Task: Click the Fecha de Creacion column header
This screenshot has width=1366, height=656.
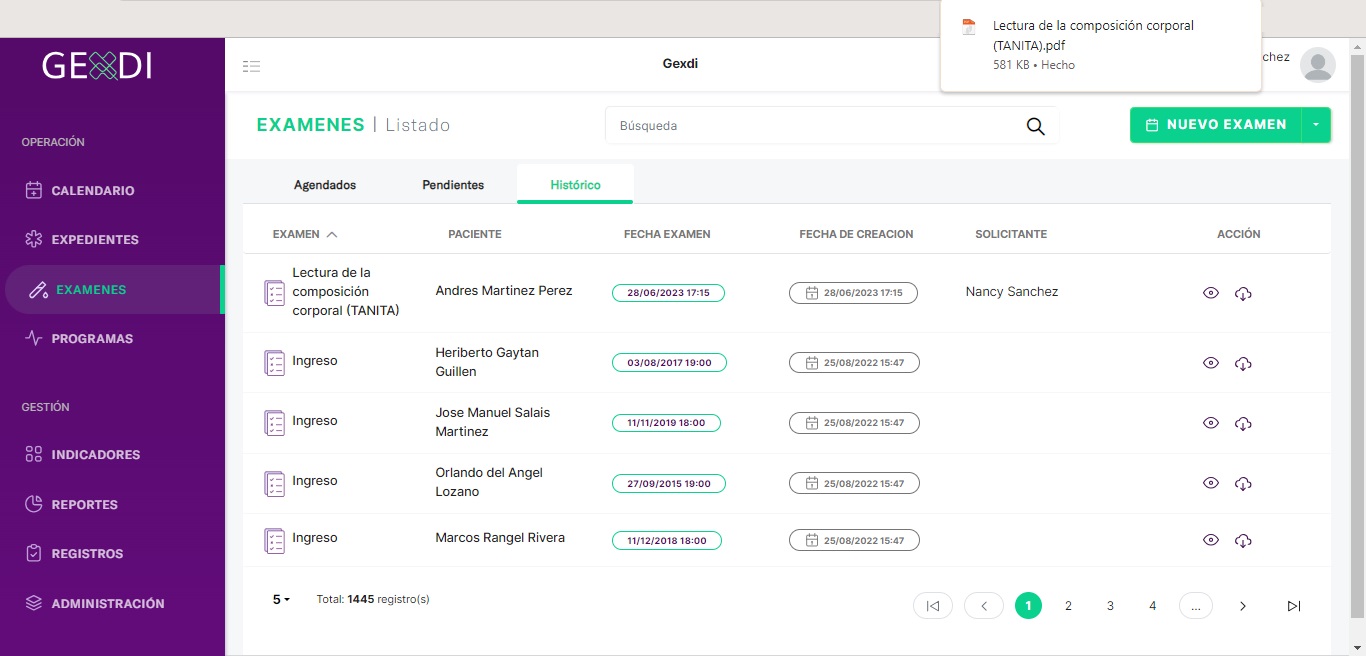Action: [856, 234]
